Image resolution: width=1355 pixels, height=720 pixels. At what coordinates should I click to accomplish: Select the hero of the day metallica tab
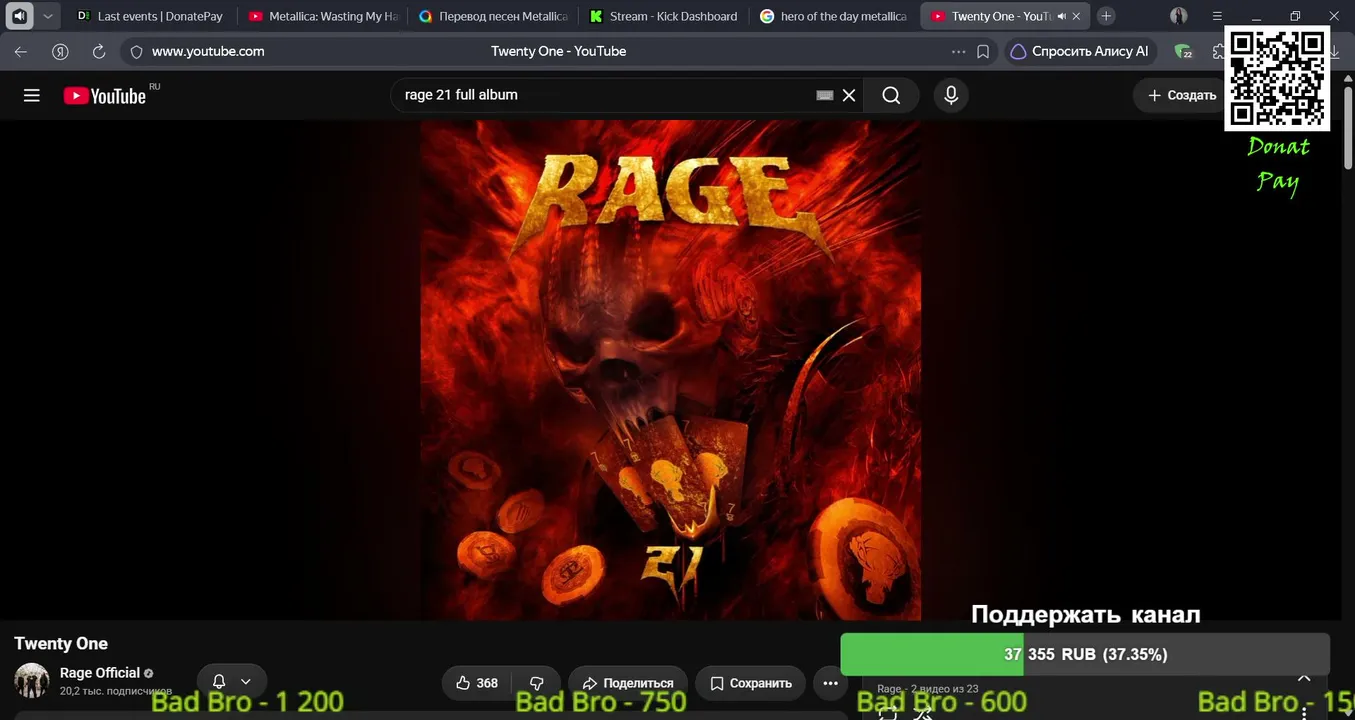[834, 16]
